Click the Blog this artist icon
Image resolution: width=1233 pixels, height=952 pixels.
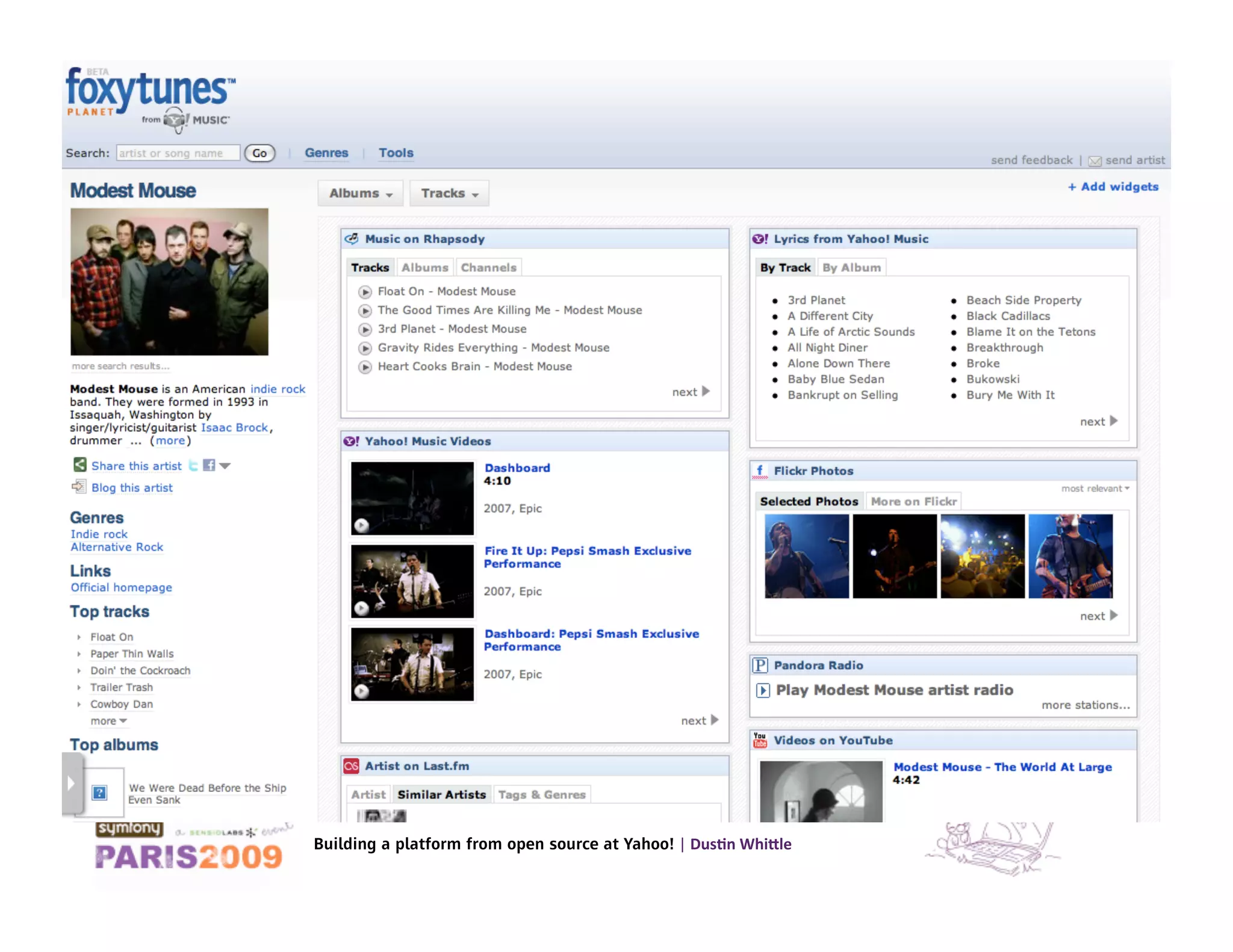tap(79, 486)
